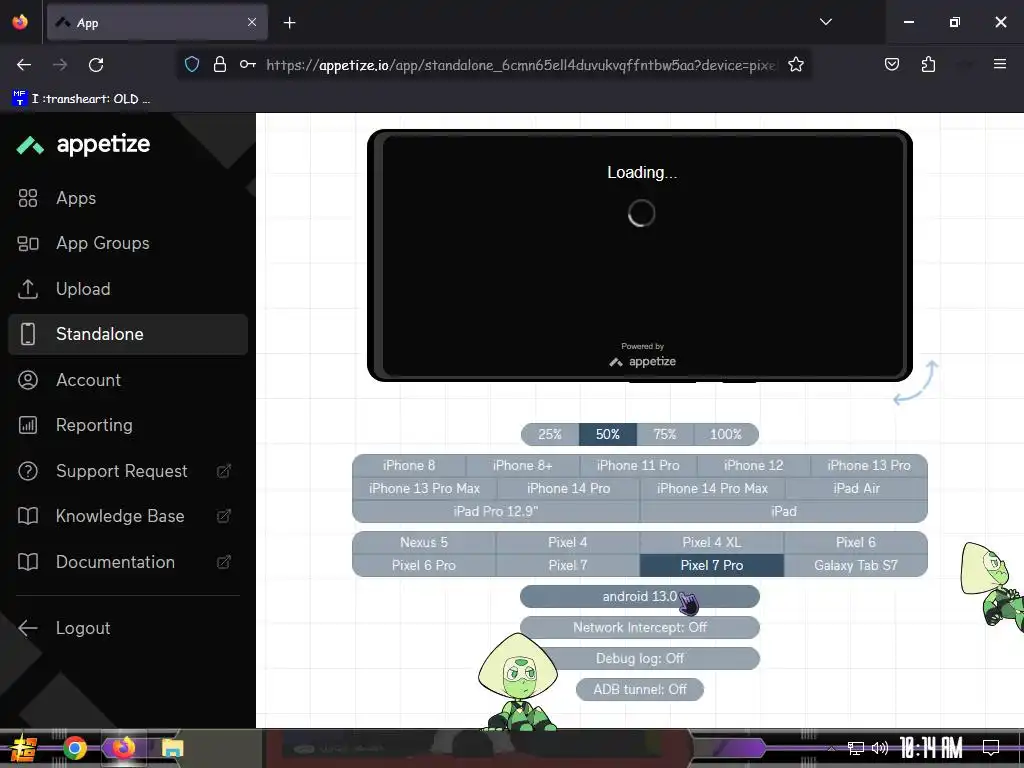Click the external link icon beside Knowledge Base

pyautogui.click(x=223, y=516)
